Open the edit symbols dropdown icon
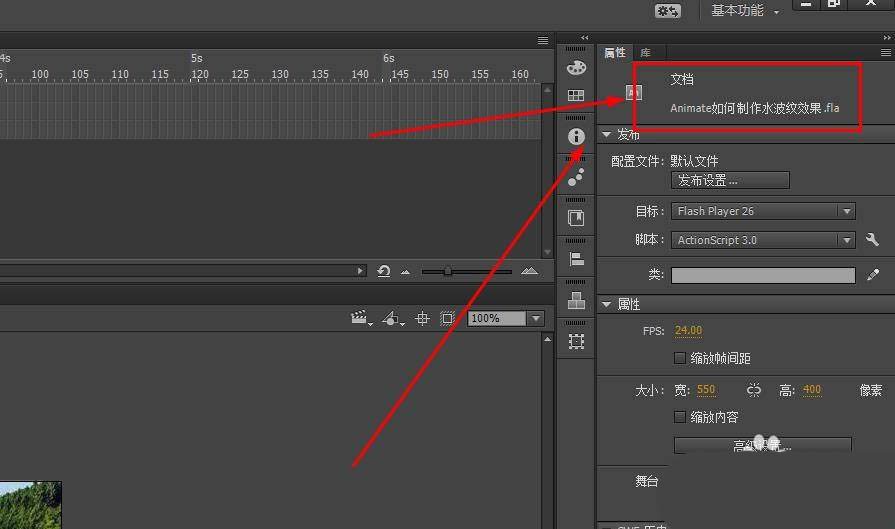895x529 pixels. [x=393, y=318]
